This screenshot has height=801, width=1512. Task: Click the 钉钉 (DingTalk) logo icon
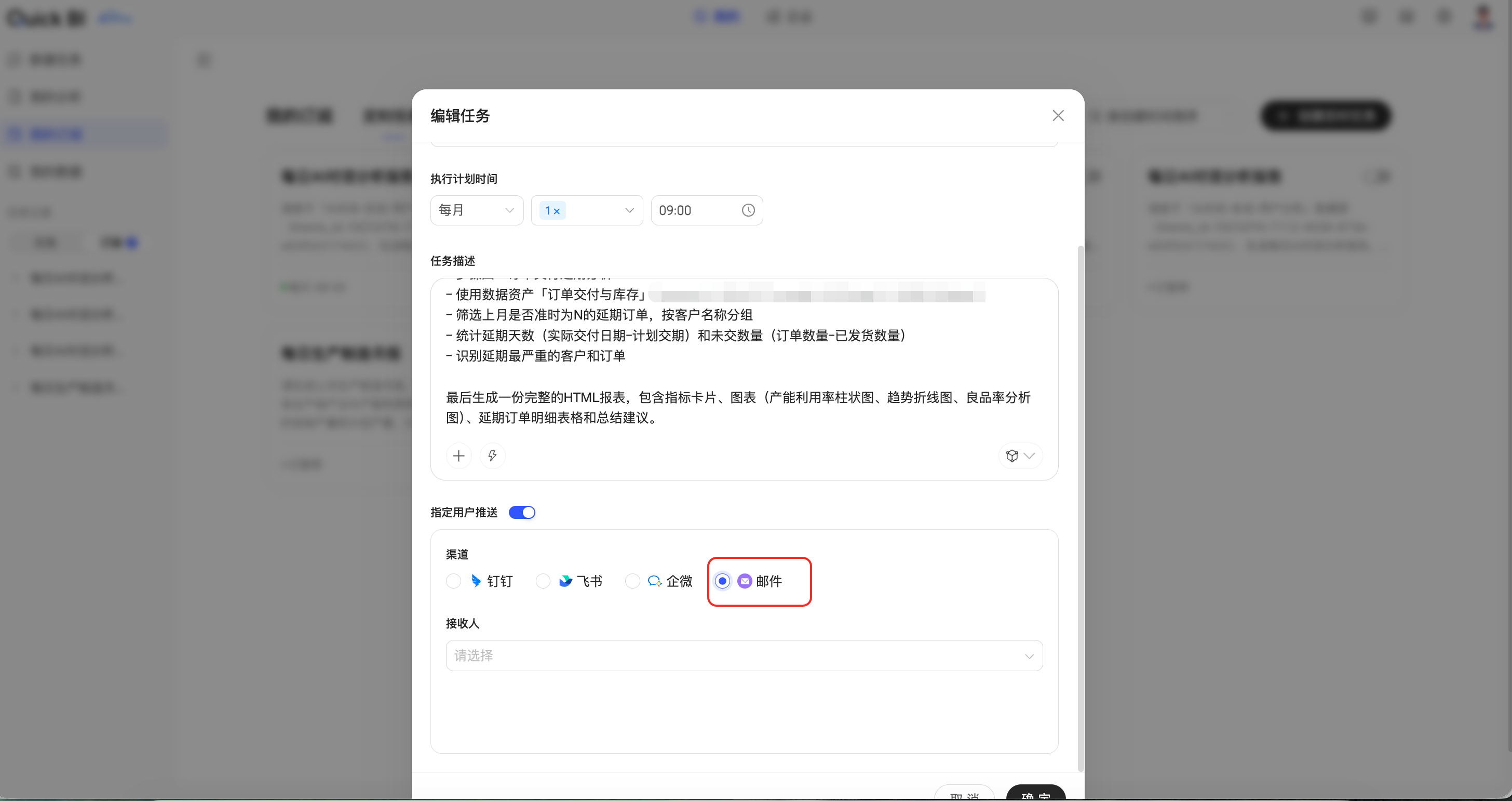[476, 581]
